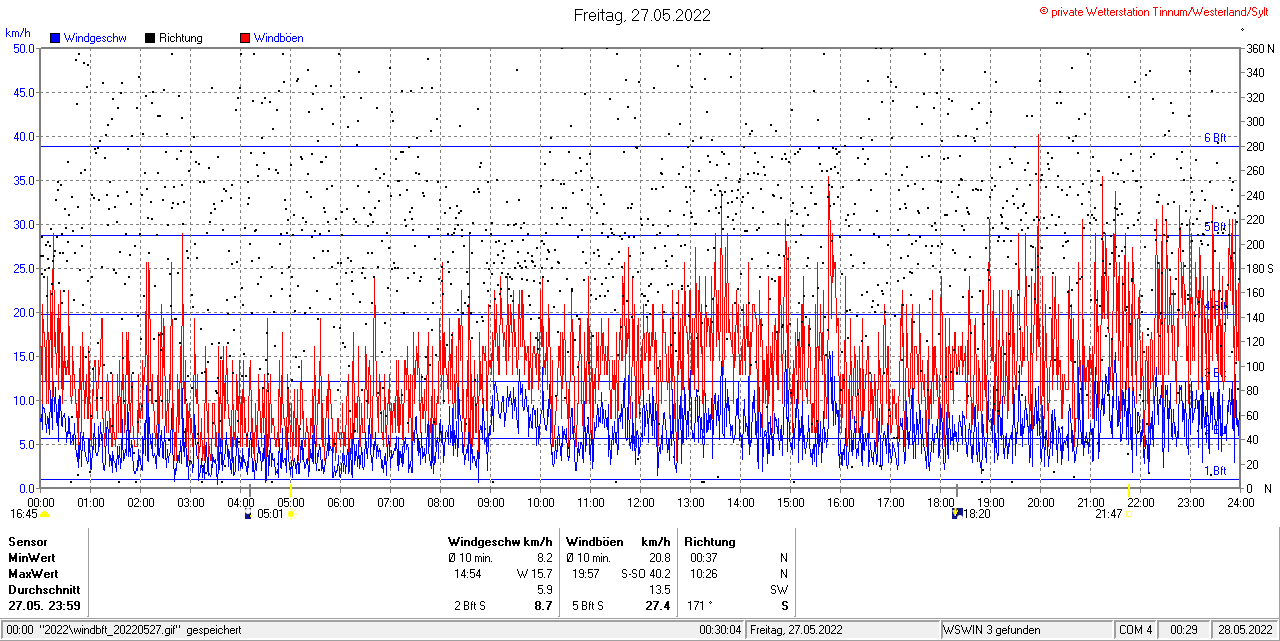Click the chart title Freitag, 27.05.2022
The height and width of the screenshot is (641, 1280).
tap(642, 15)
